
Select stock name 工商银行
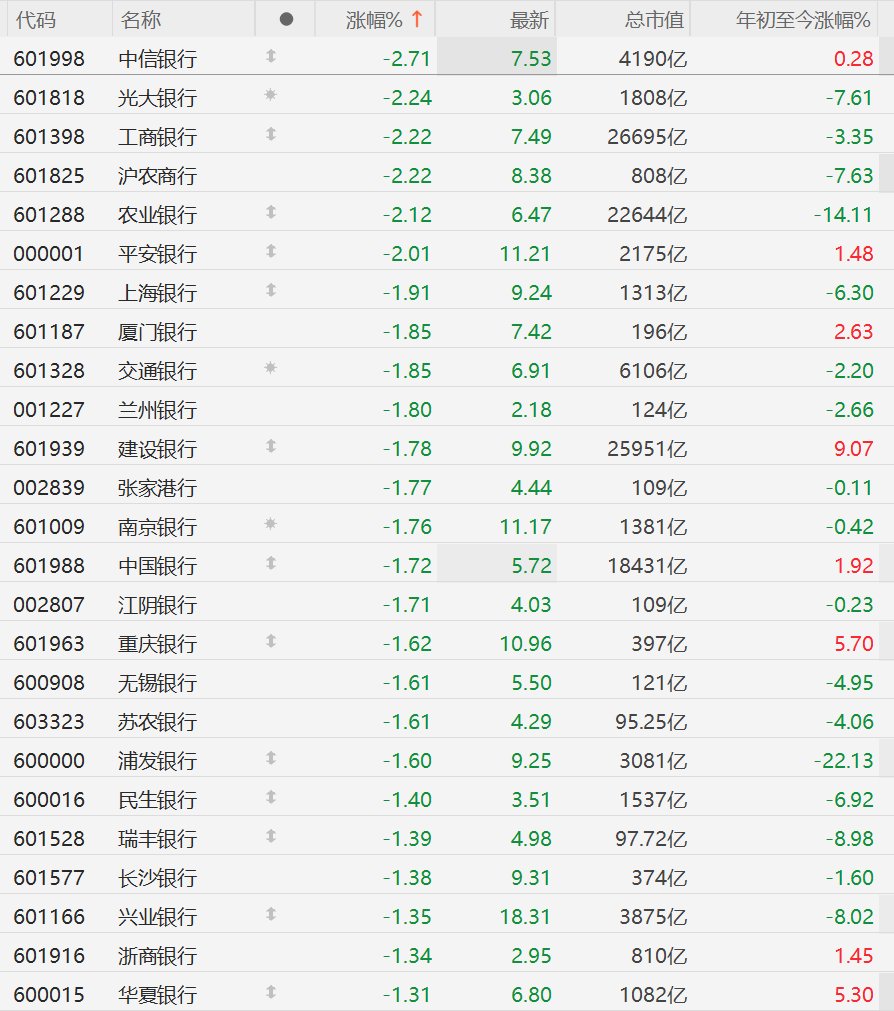pyautogui.click(x=157, y=137)
